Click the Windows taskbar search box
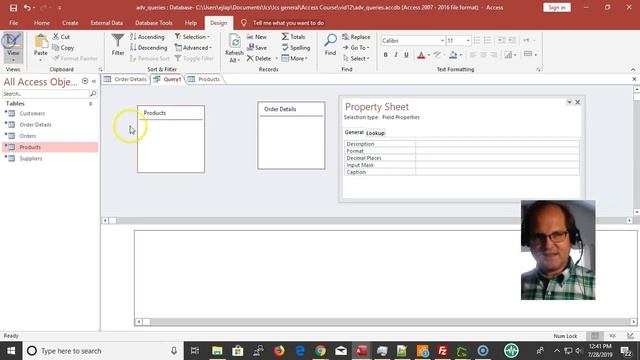Viewport: 640px width, 360px height. pyautogui.click(x=102, y=351)
